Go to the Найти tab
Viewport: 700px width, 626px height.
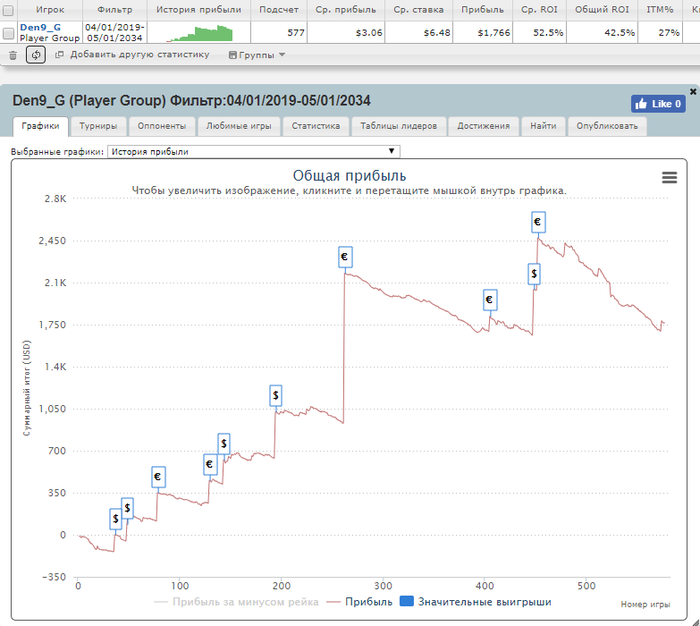[x=543, y=126]
